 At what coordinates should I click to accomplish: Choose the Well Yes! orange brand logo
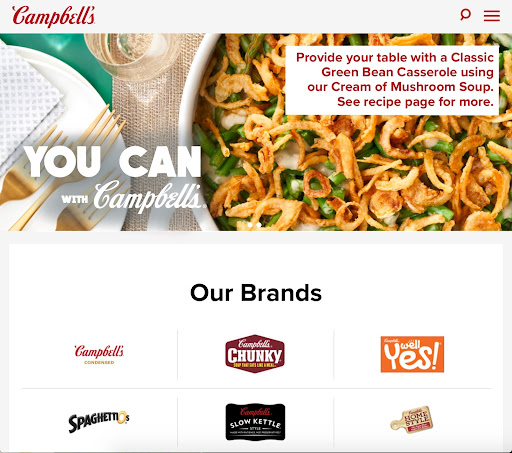pyautogui.click(x=412, y=354)
